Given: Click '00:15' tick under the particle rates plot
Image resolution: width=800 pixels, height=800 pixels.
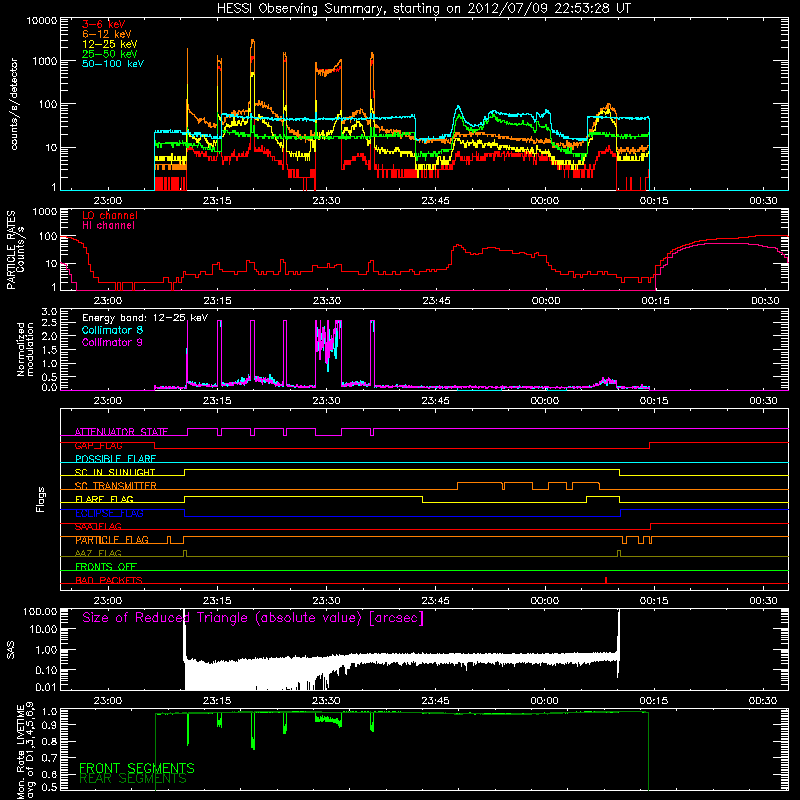Looking at the screenshot, I should pyautogui.click(x=655, y=301).
